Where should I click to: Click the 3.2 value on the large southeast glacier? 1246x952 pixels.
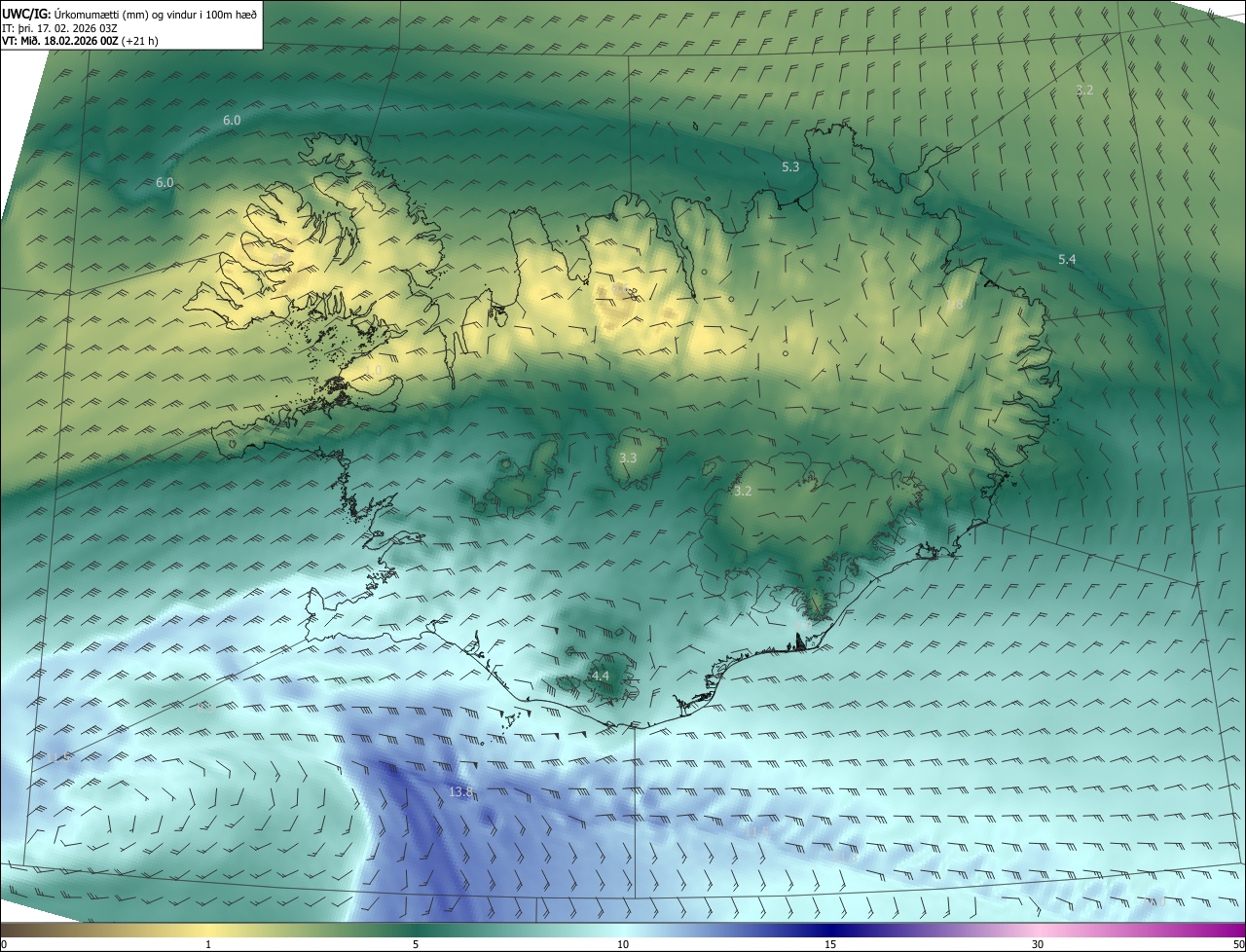pos(743,492)
